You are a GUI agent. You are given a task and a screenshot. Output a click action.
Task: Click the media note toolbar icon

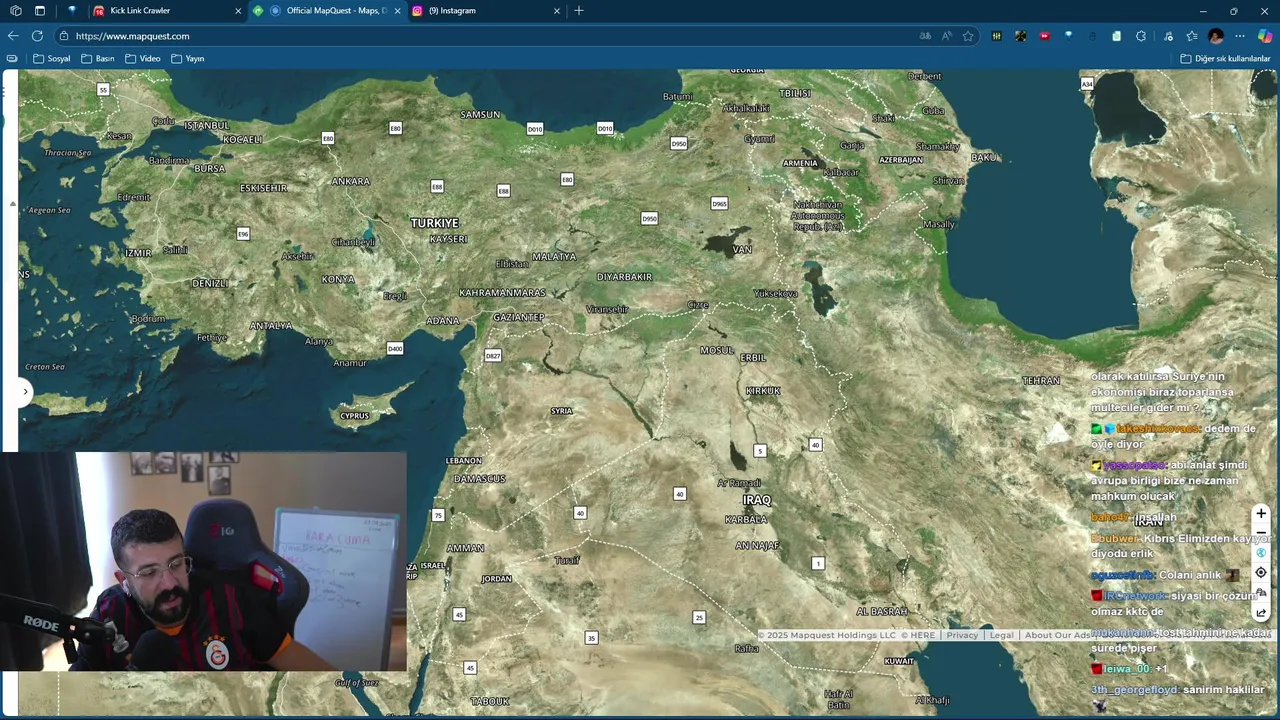(x=1168, y=36)
